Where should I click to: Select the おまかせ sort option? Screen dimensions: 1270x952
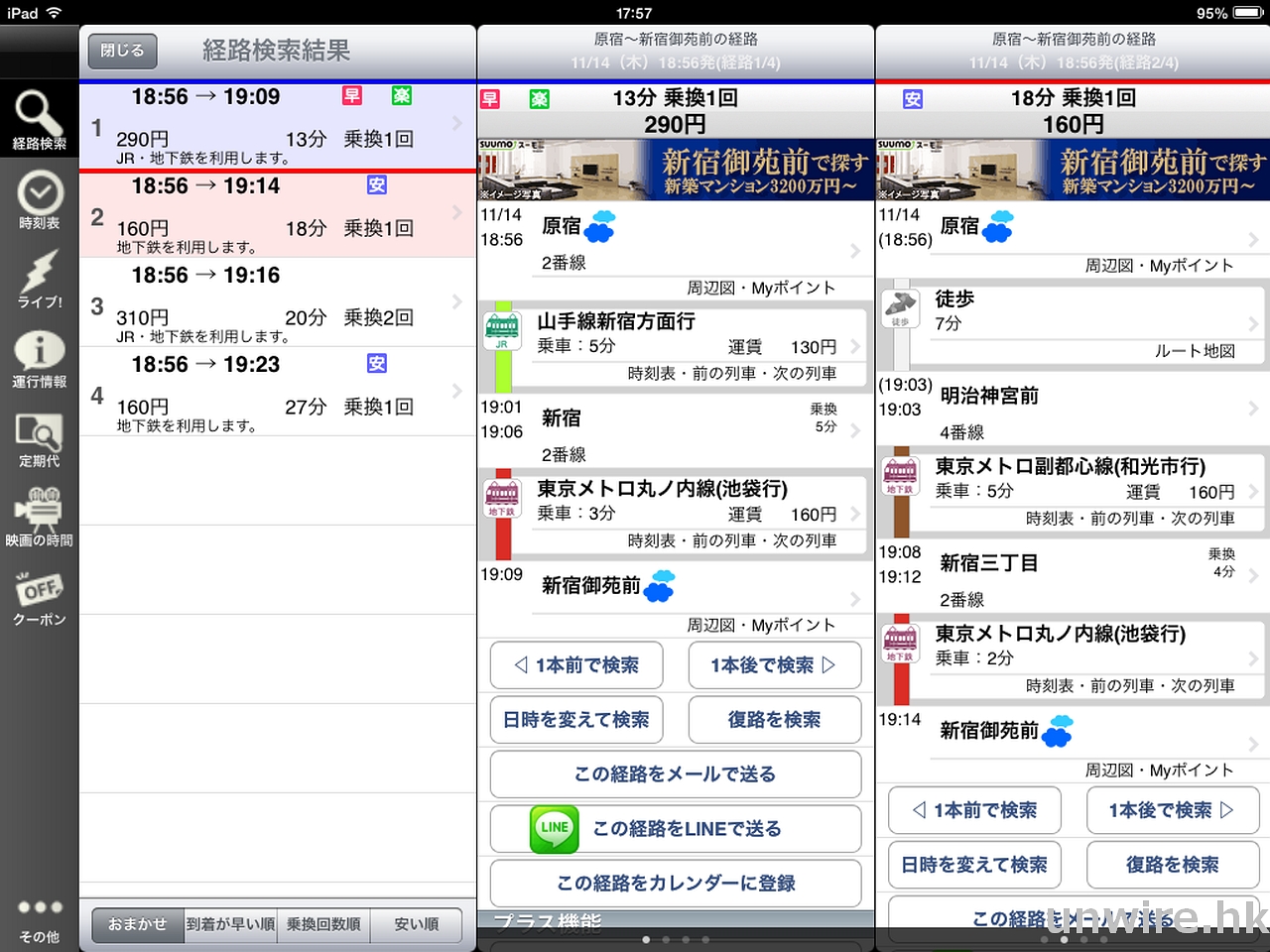[x=138, y=924]
